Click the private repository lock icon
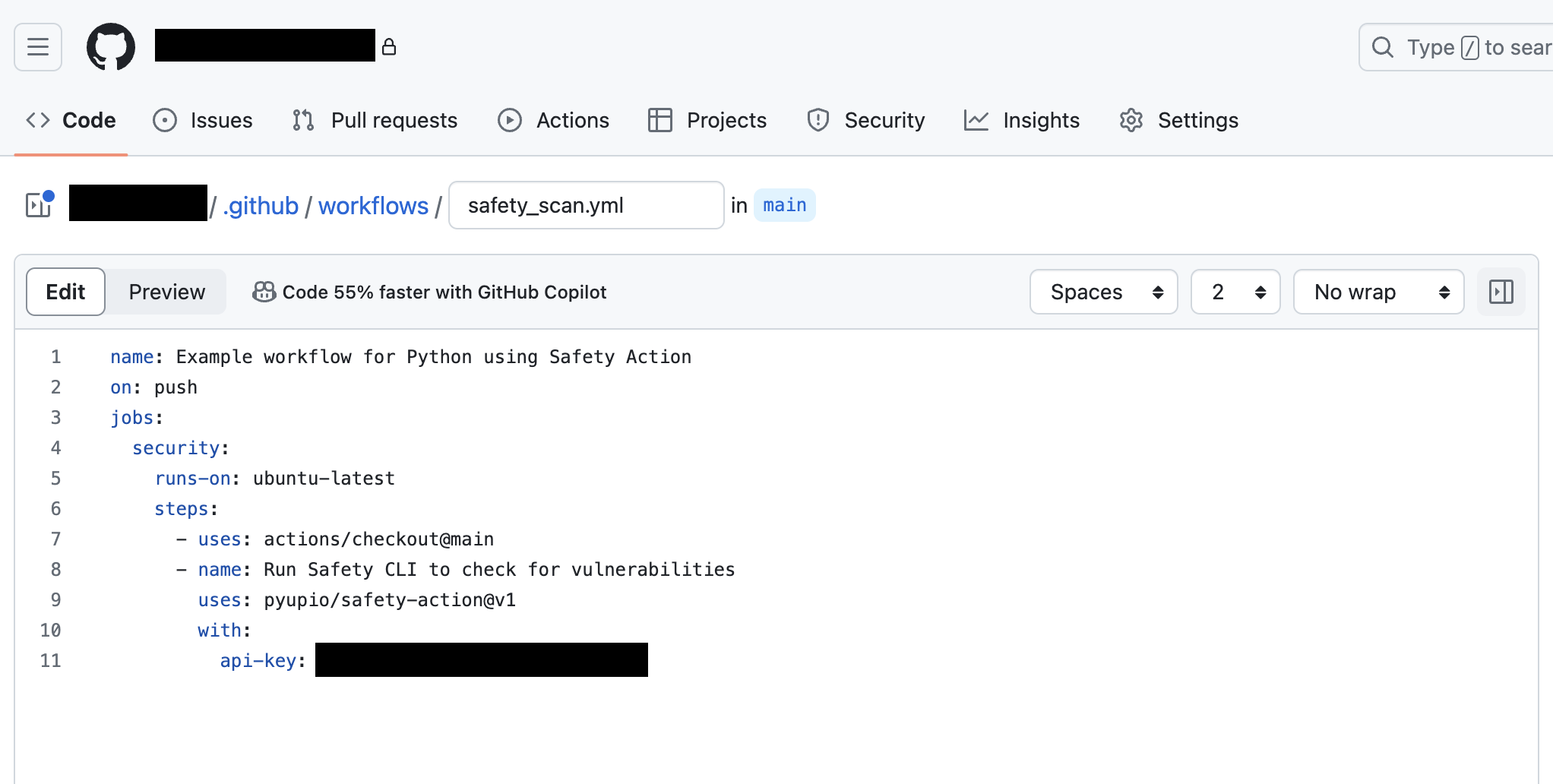 [x=389, y=47]
